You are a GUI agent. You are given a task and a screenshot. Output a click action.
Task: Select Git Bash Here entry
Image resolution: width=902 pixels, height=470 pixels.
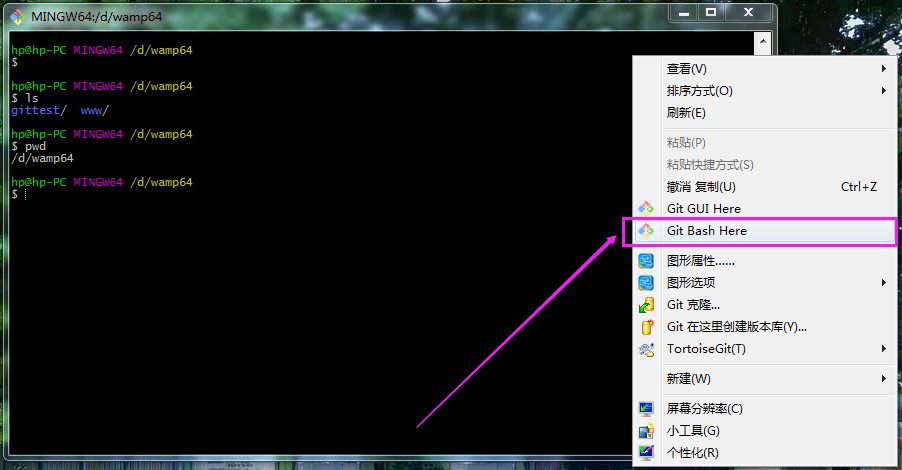tap(765, 231)
